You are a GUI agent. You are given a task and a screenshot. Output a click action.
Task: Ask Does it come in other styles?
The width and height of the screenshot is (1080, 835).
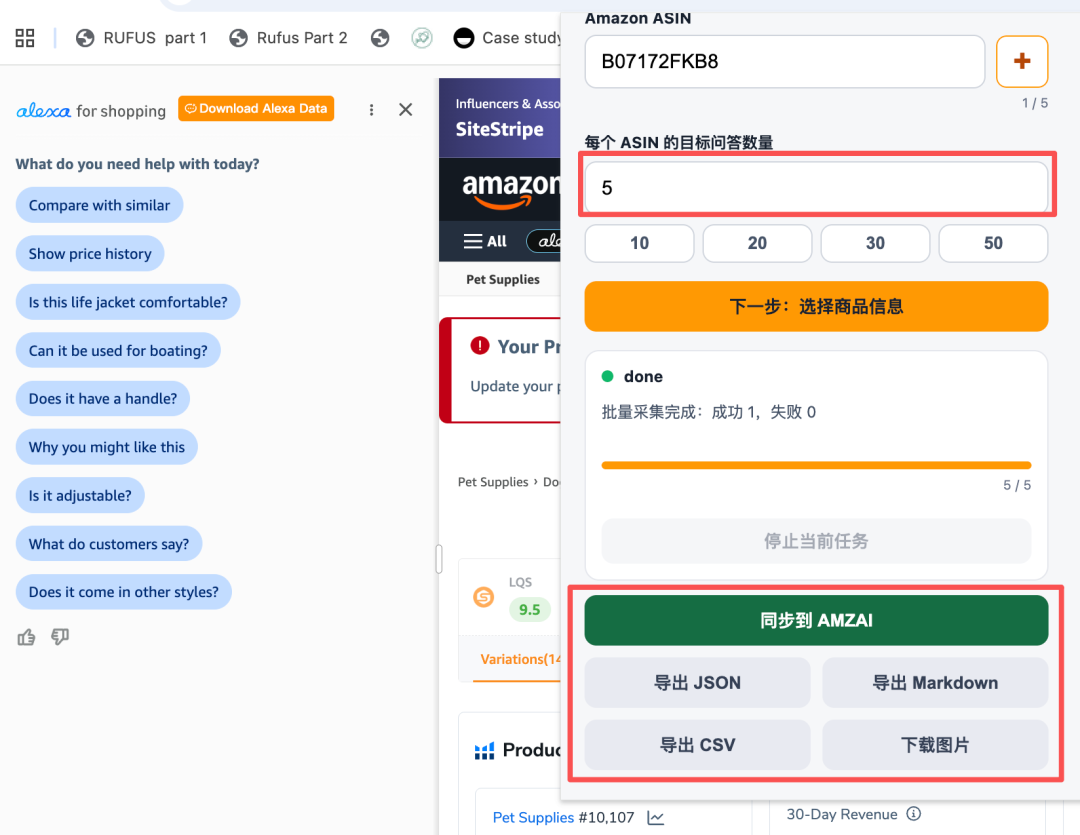(x=123, y=592)
